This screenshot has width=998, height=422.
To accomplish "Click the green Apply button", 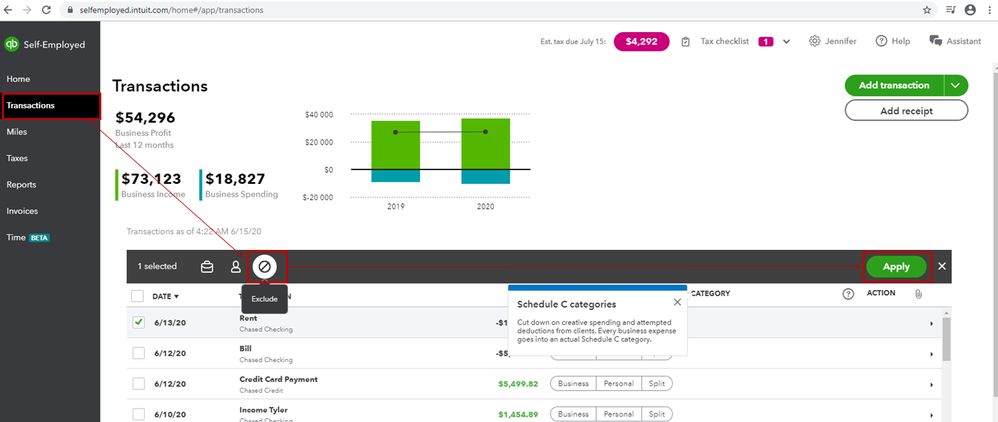I will [x=896, y=267].
